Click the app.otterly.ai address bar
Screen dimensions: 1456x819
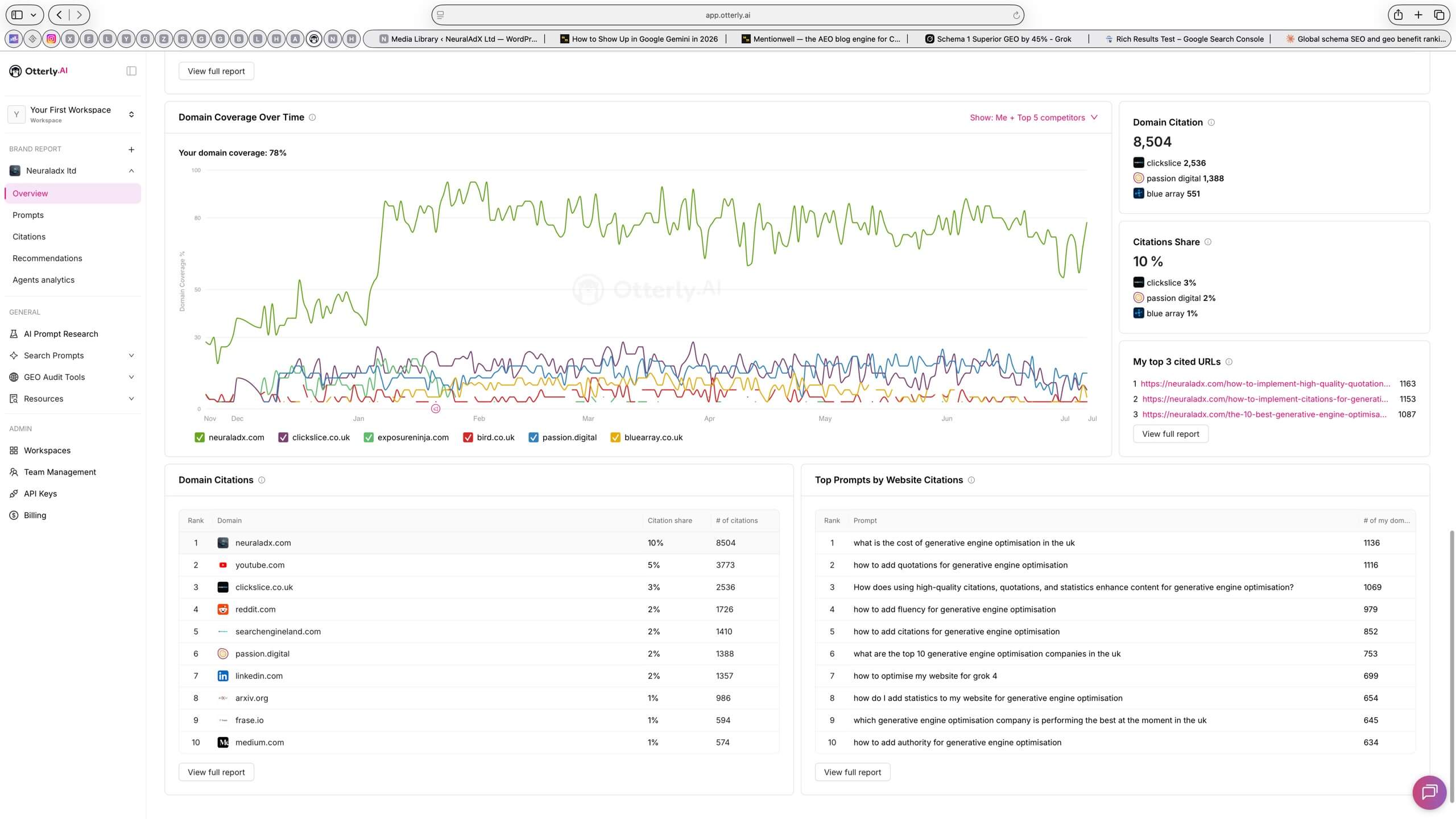click(727, 15)
